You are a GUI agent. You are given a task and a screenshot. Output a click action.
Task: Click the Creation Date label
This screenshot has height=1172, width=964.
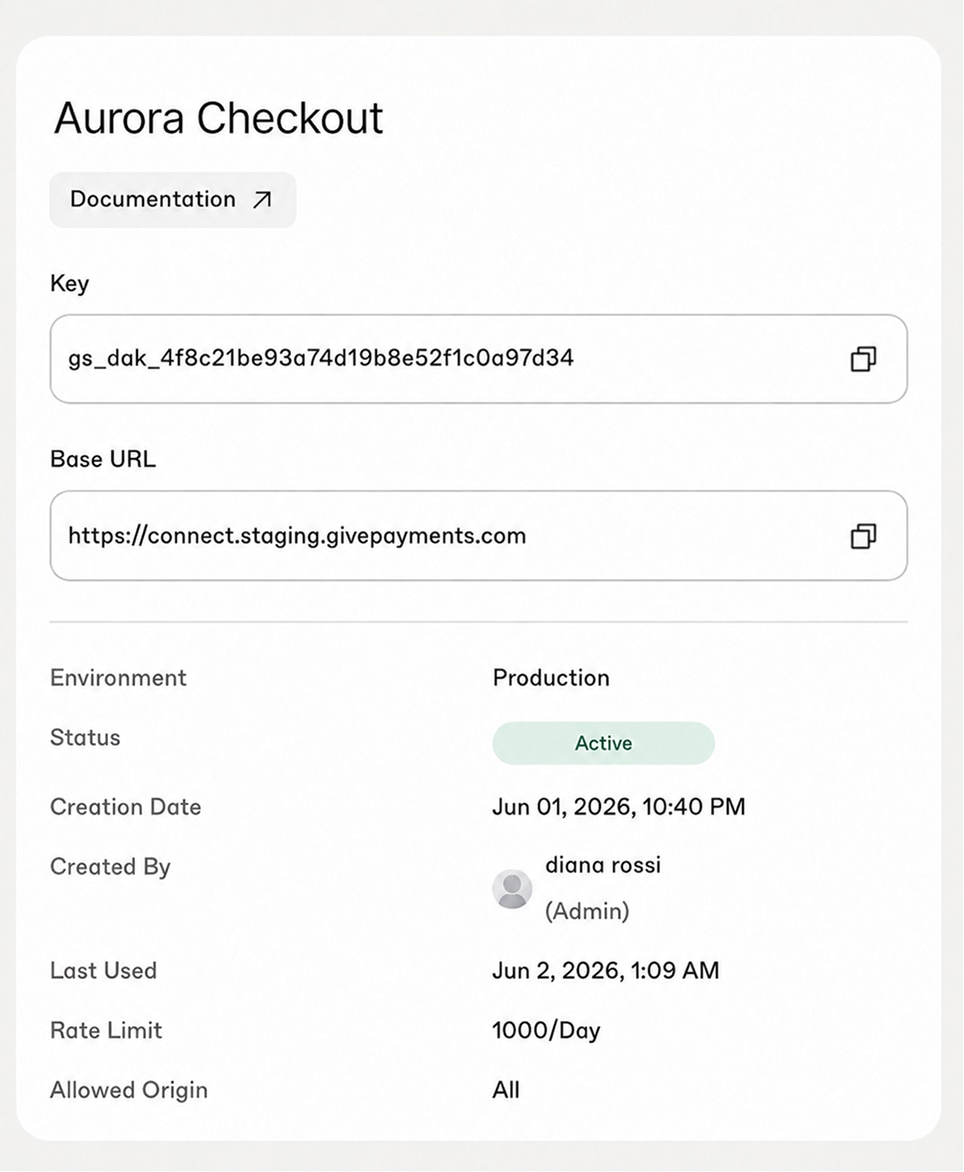point(126,807)
